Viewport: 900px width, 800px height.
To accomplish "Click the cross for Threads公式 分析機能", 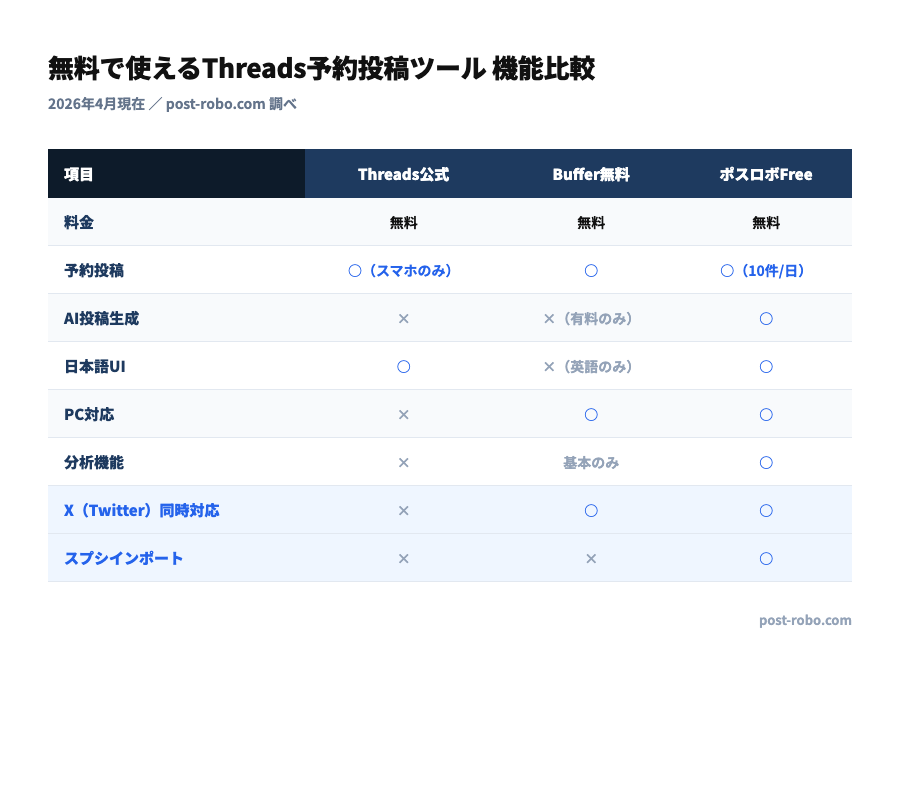I will click(x=404, y=463).
